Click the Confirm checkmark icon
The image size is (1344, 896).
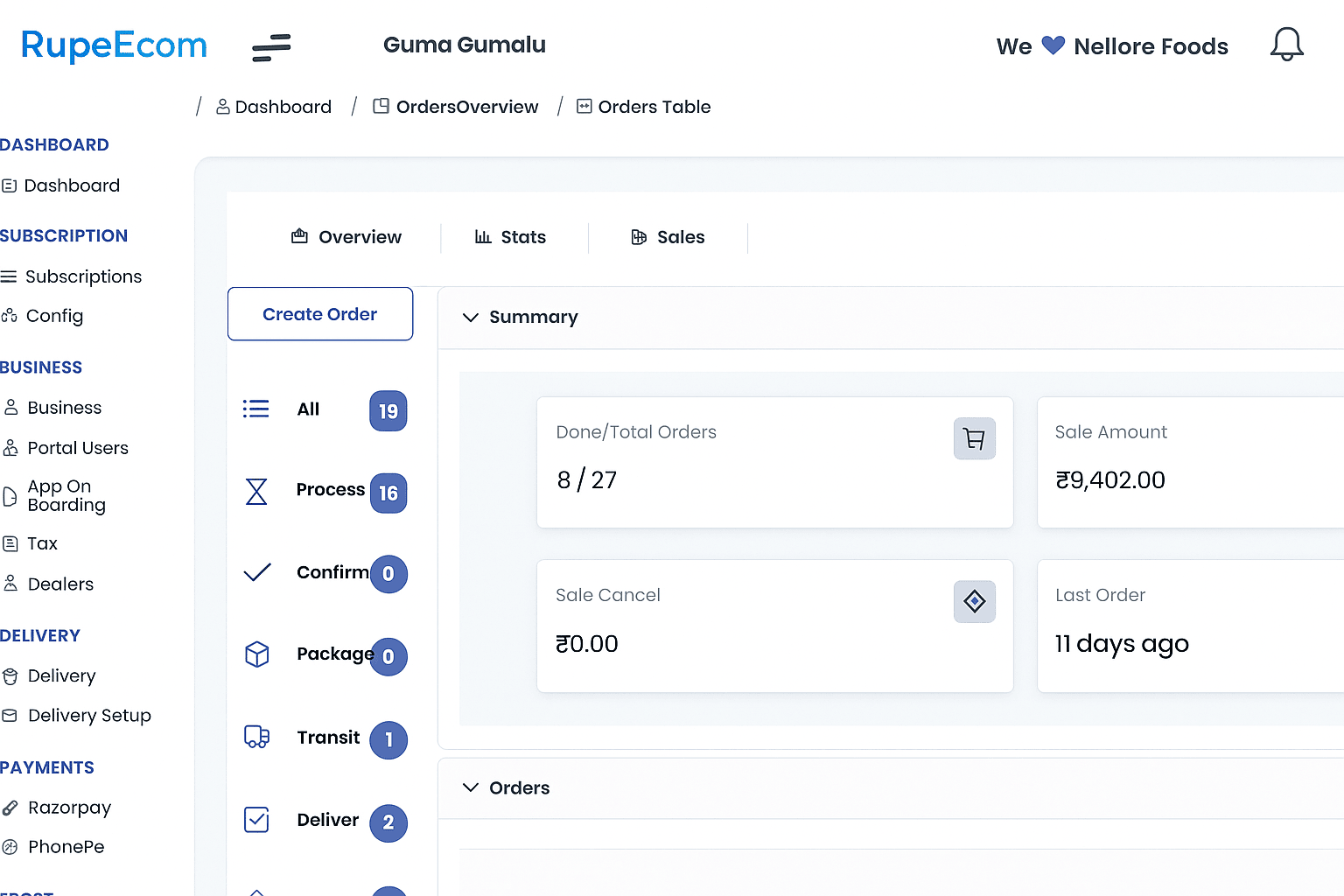pyautogui.click(x=256, y=571)
